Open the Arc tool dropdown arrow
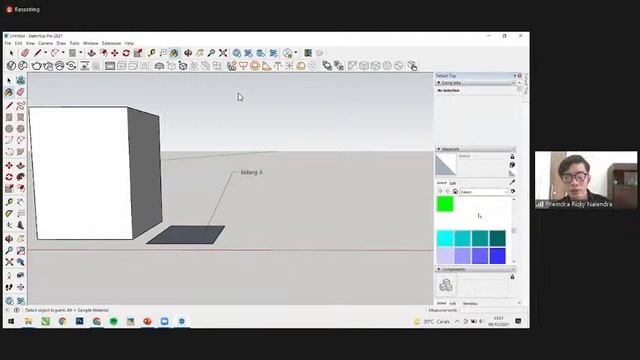This screenshot has width=640, height=360. tap(63, 53)
